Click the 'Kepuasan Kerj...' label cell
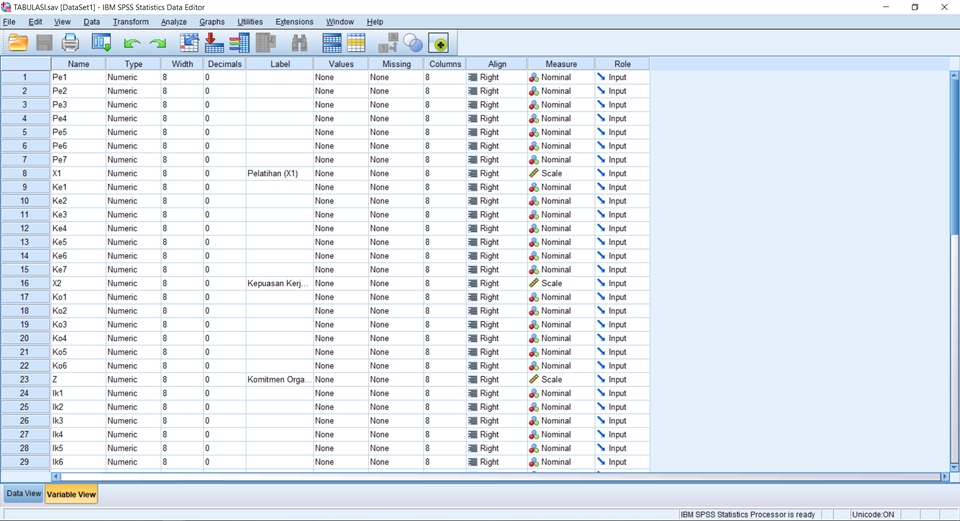The width and height of the screenshot is (960, 521). click(280, 283)
